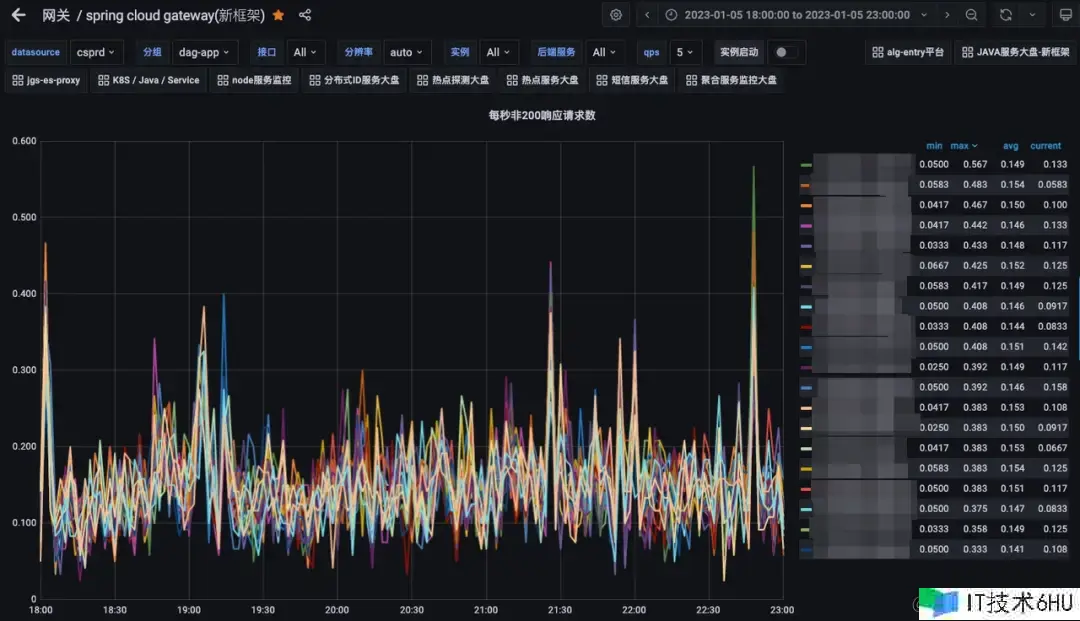Shift time range forward

(948, 15)
